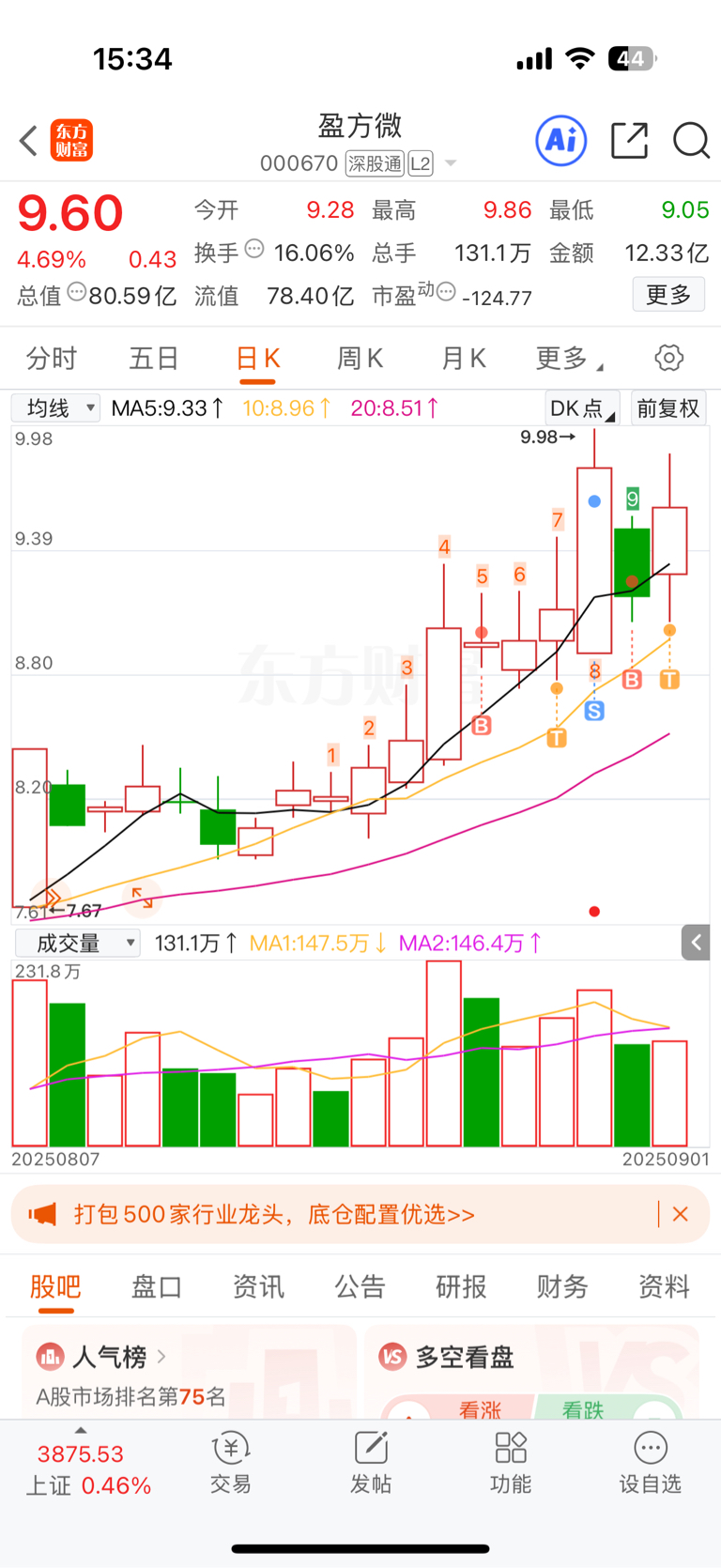The height and width of the screenshot is (1568, 721).
Task: Expand the 上证 index arrow
Action: (x=81, y=1430)
